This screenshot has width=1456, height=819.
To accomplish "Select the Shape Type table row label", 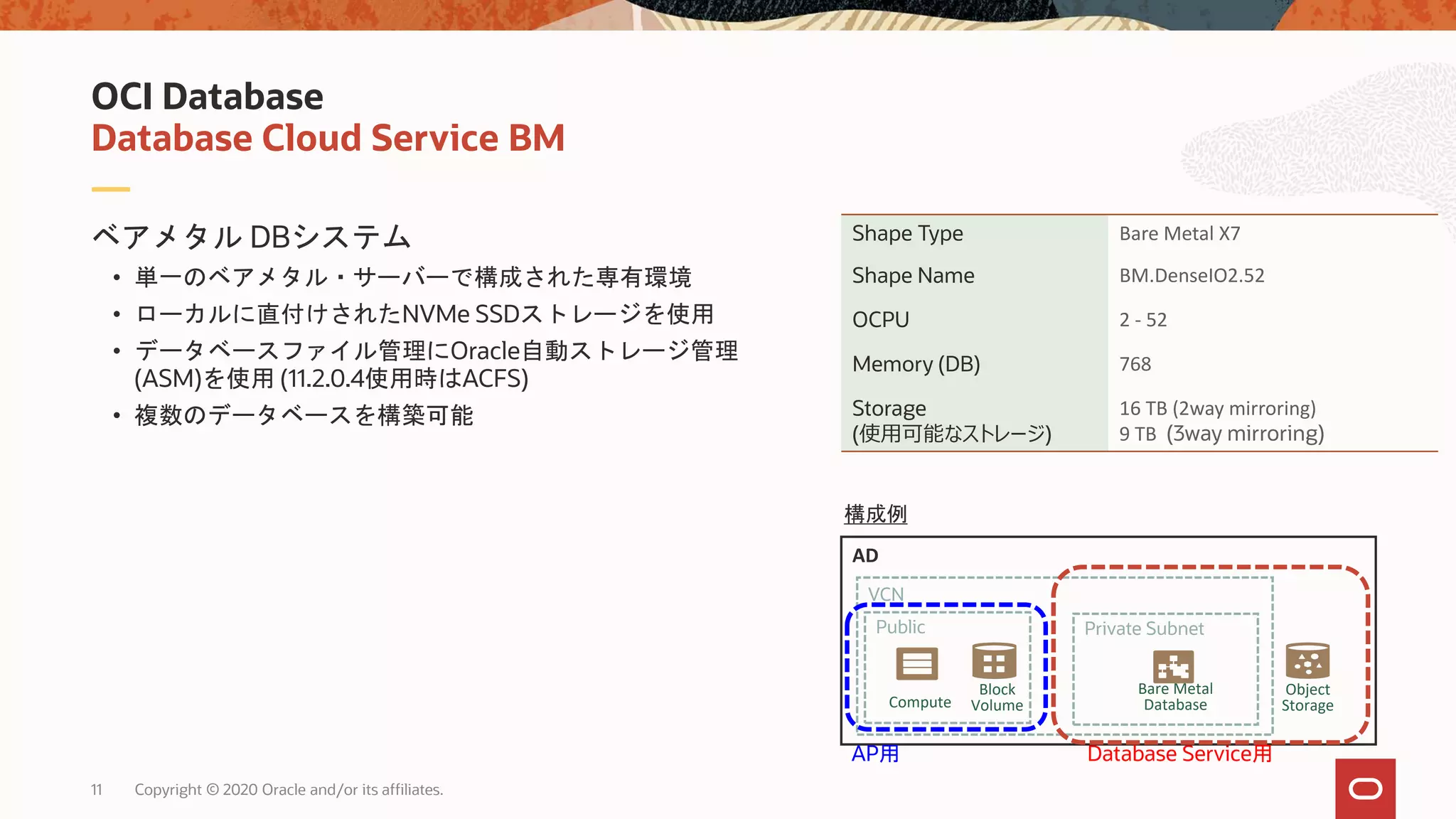I will 907,234.
